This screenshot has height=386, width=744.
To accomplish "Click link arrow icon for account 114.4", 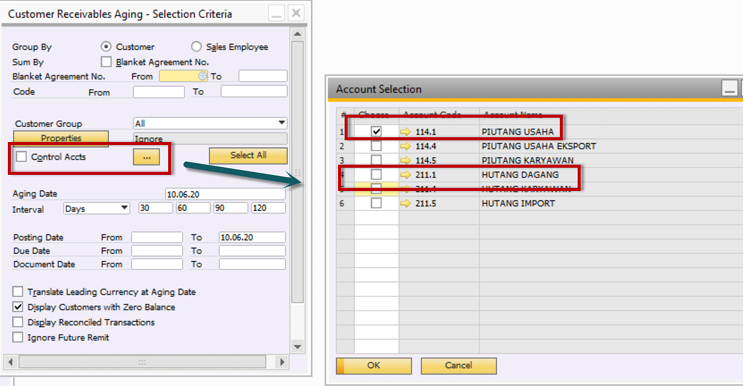I will (x=405, y=146).
